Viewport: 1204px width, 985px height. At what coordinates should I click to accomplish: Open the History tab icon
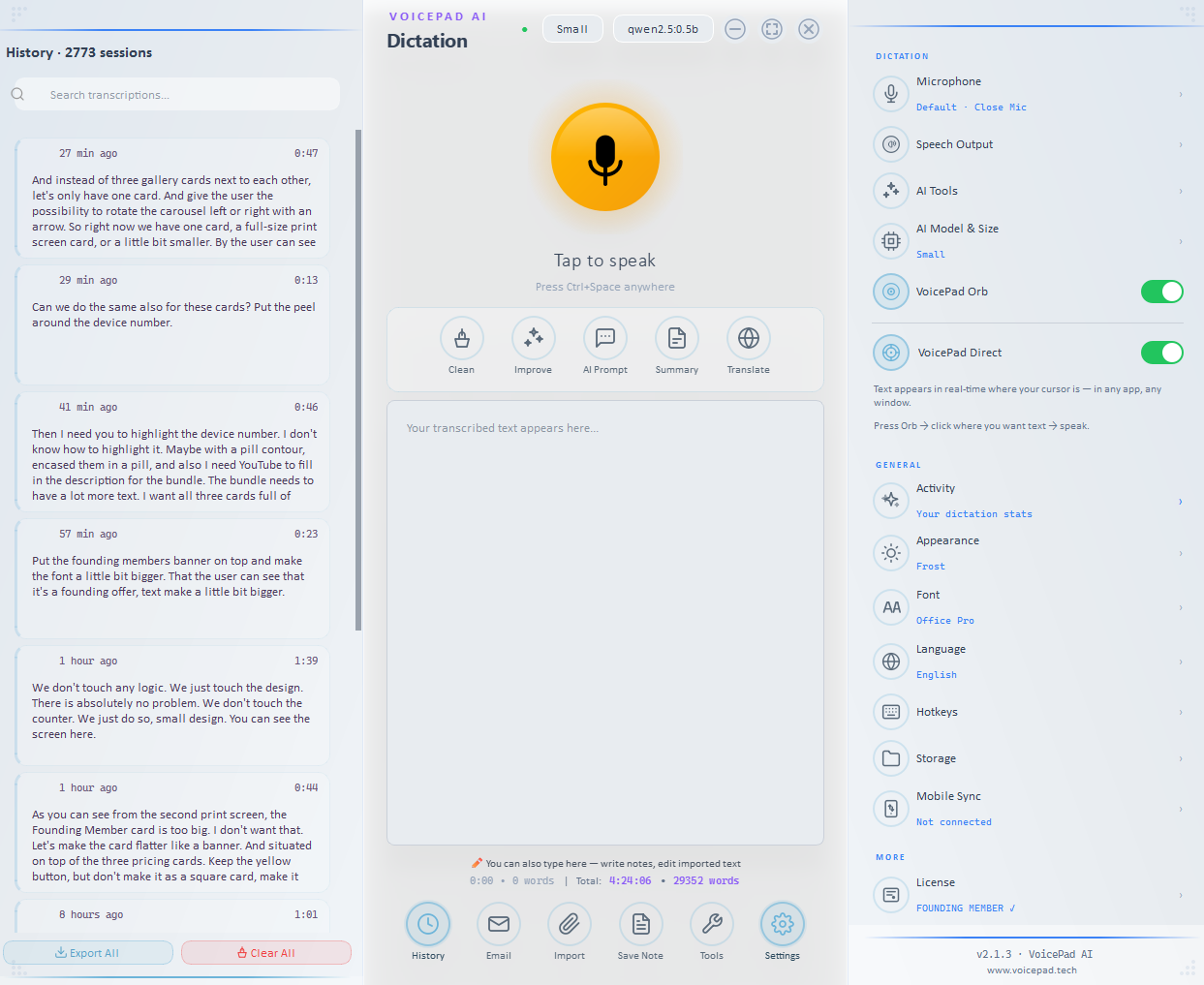point(428,924)
